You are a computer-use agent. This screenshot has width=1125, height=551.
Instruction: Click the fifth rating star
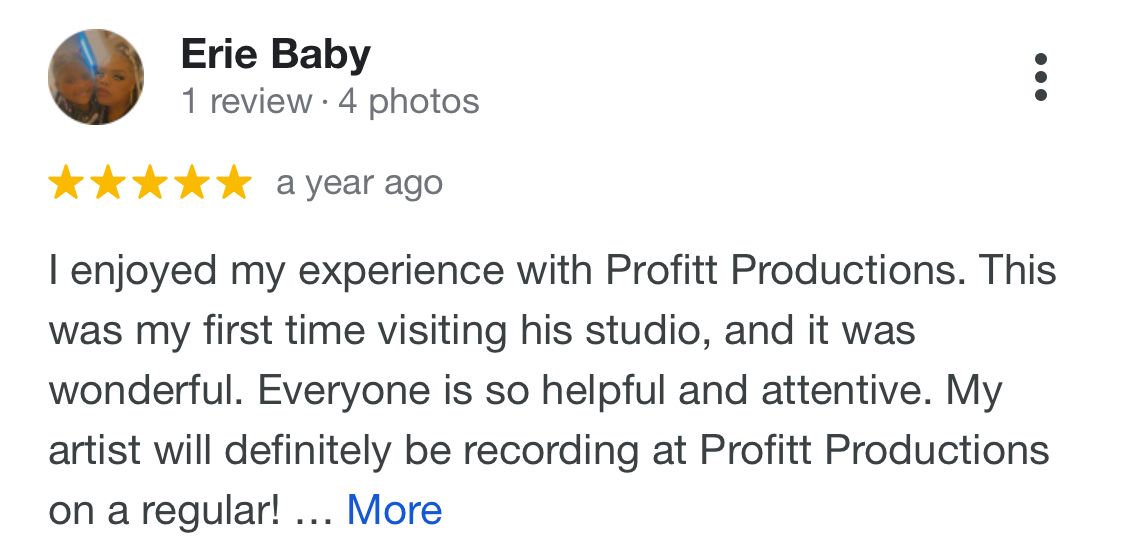point(232,184)
